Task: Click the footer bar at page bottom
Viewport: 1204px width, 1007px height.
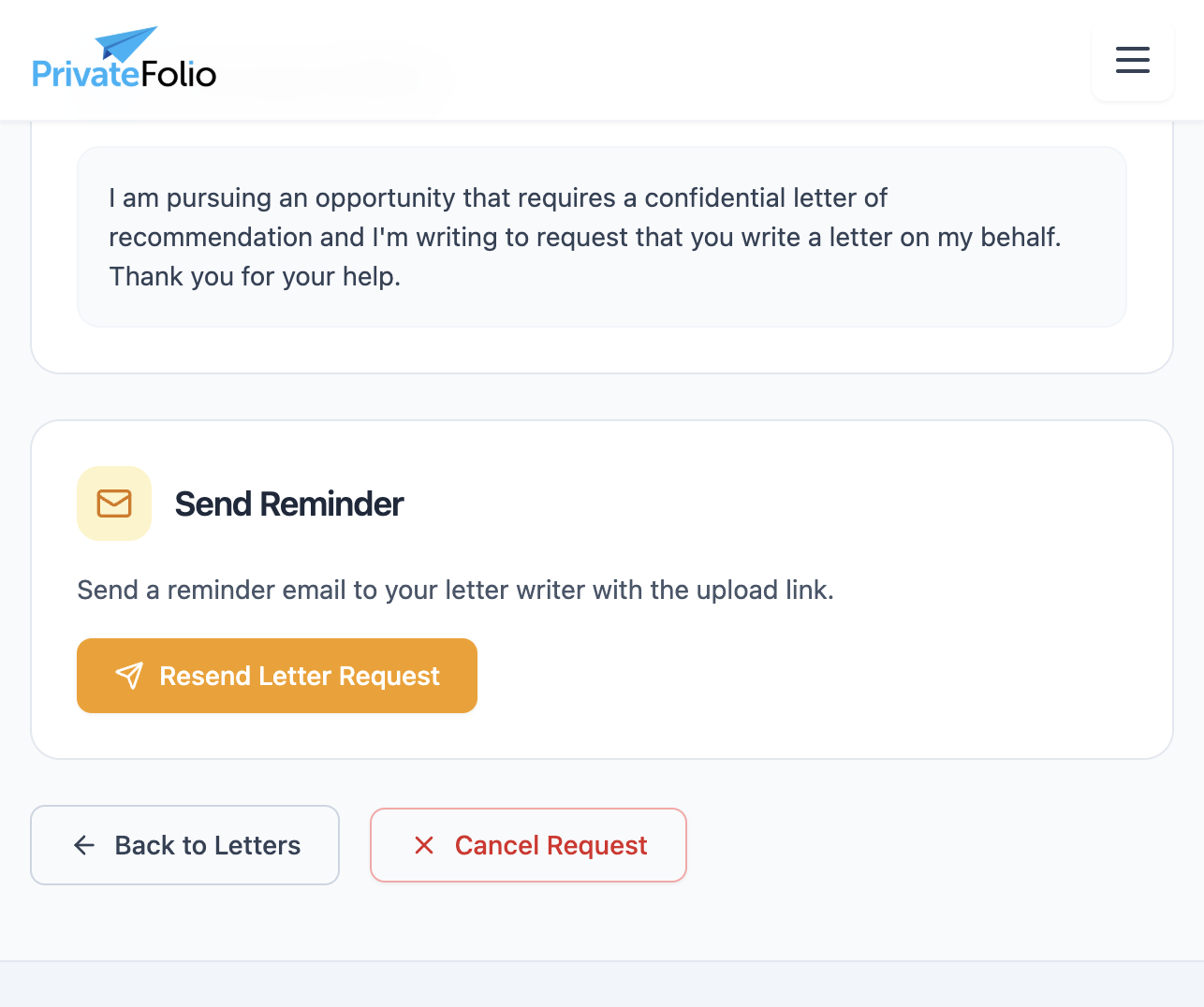Action: [602, 985]
